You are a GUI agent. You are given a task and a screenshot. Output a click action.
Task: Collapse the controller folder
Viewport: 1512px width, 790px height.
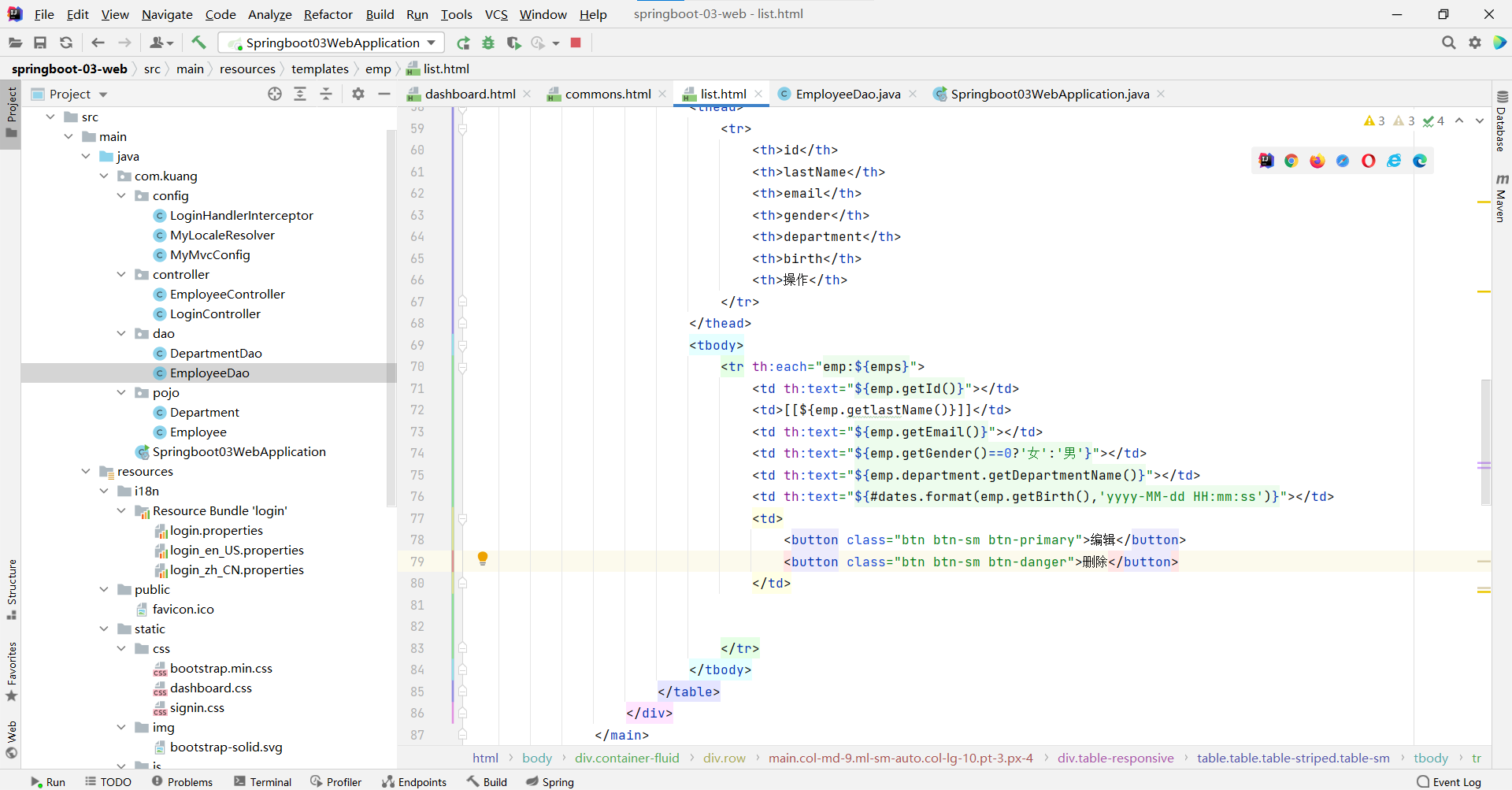(121, 274)
